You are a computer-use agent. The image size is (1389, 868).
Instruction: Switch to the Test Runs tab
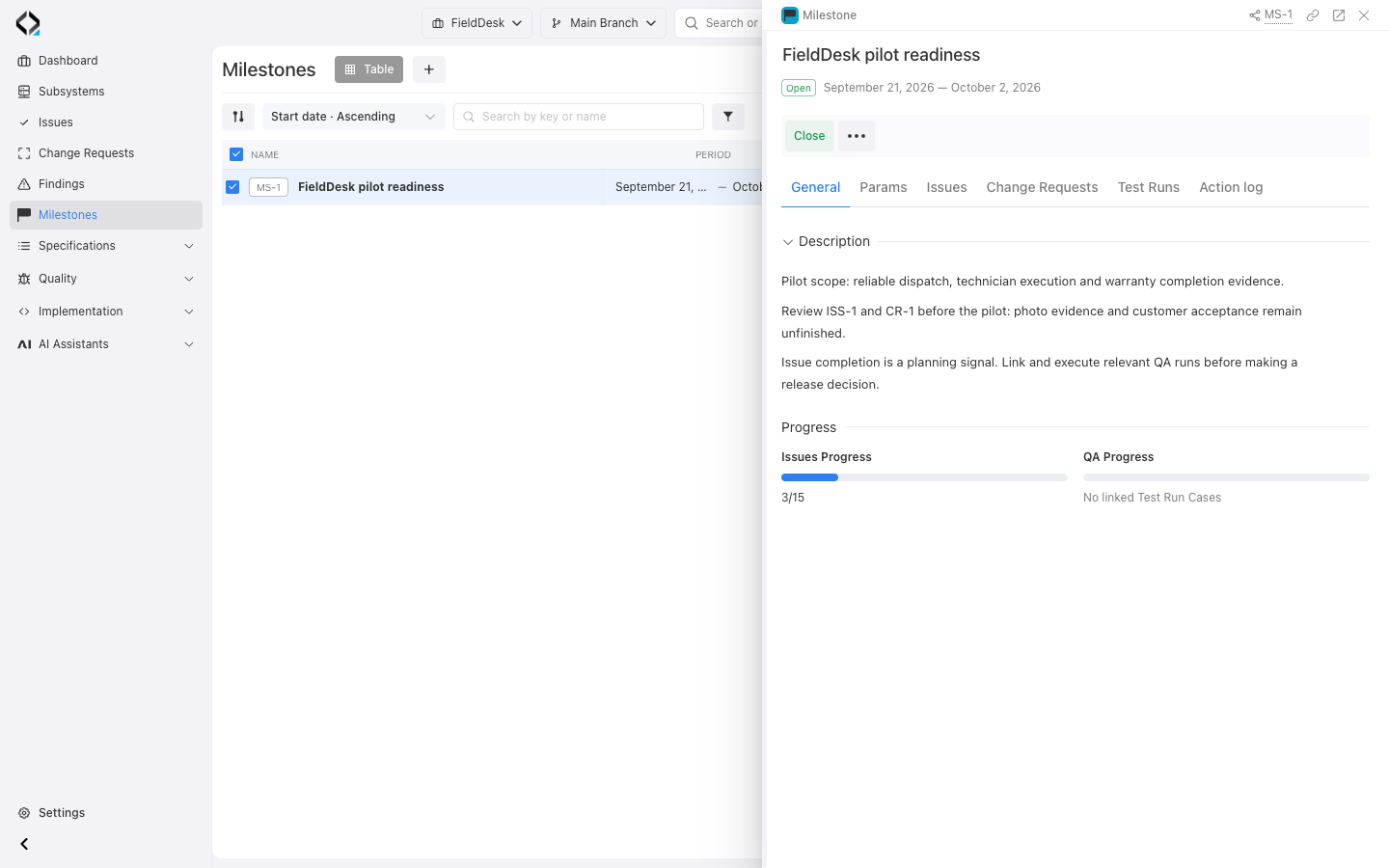coord(1149,187)
